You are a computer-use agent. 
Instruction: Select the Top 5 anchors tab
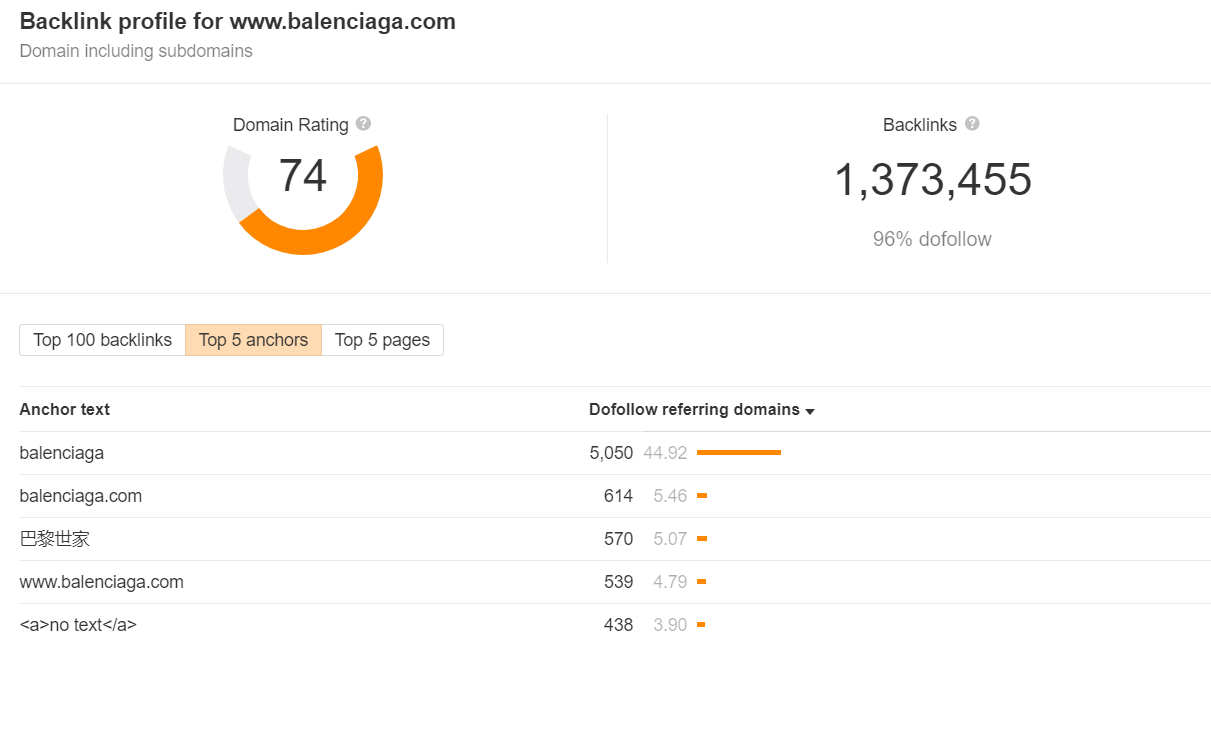(253, 340)
